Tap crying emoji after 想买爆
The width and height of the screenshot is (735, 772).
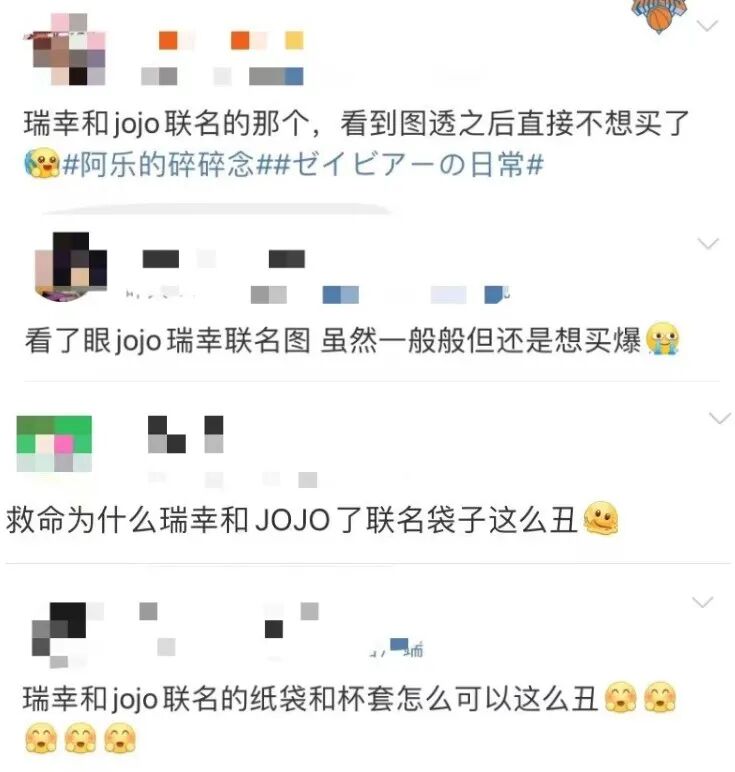(x=662, y=339)
